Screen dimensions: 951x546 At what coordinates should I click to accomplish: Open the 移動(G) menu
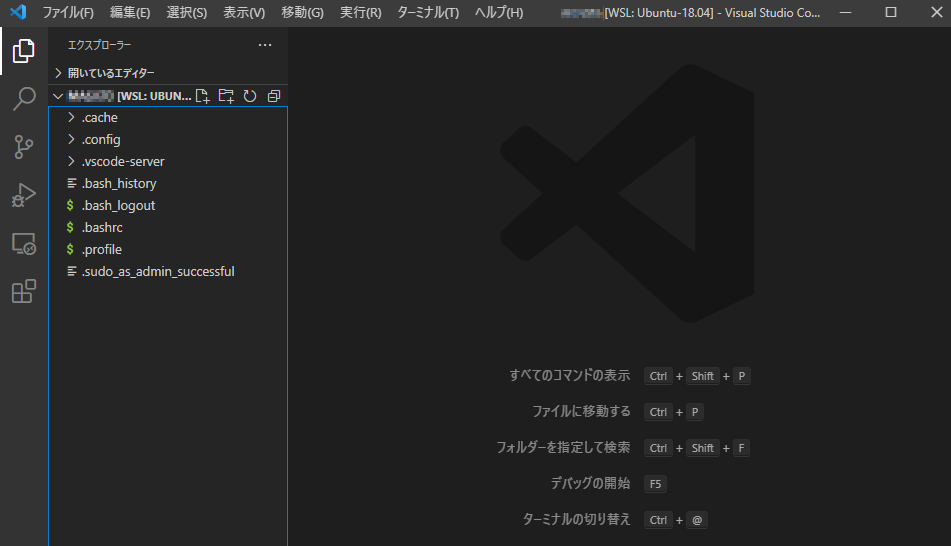click(302, 13)
